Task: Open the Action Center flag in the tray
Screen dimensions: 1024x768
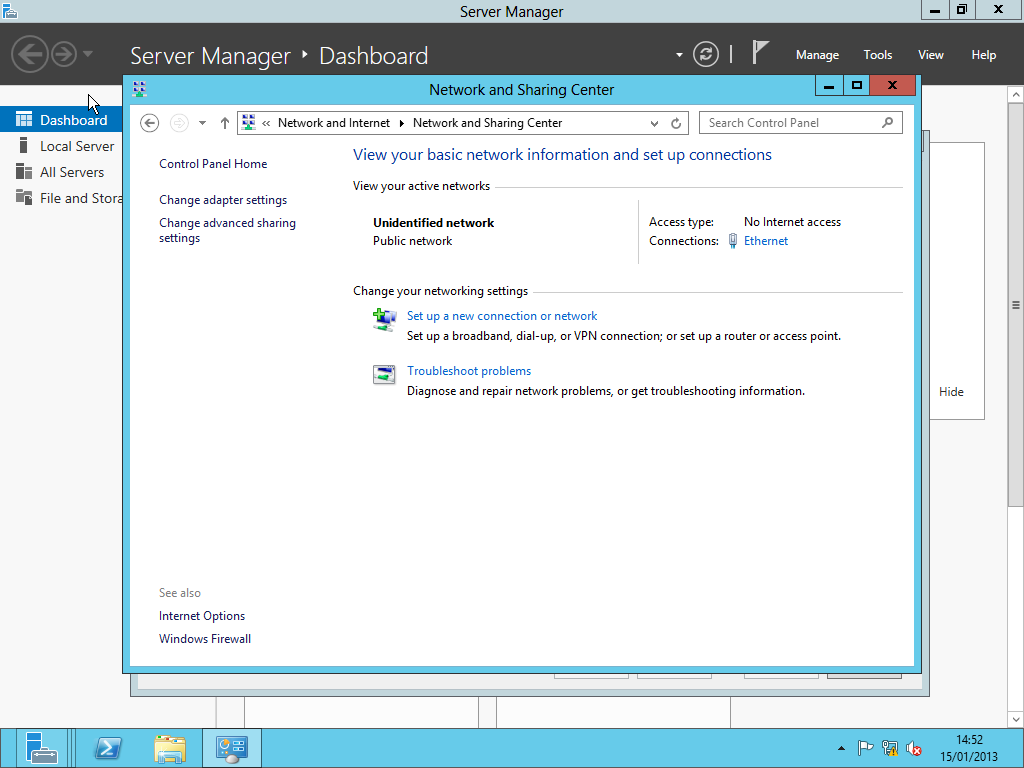Action: tap(866, 748)
